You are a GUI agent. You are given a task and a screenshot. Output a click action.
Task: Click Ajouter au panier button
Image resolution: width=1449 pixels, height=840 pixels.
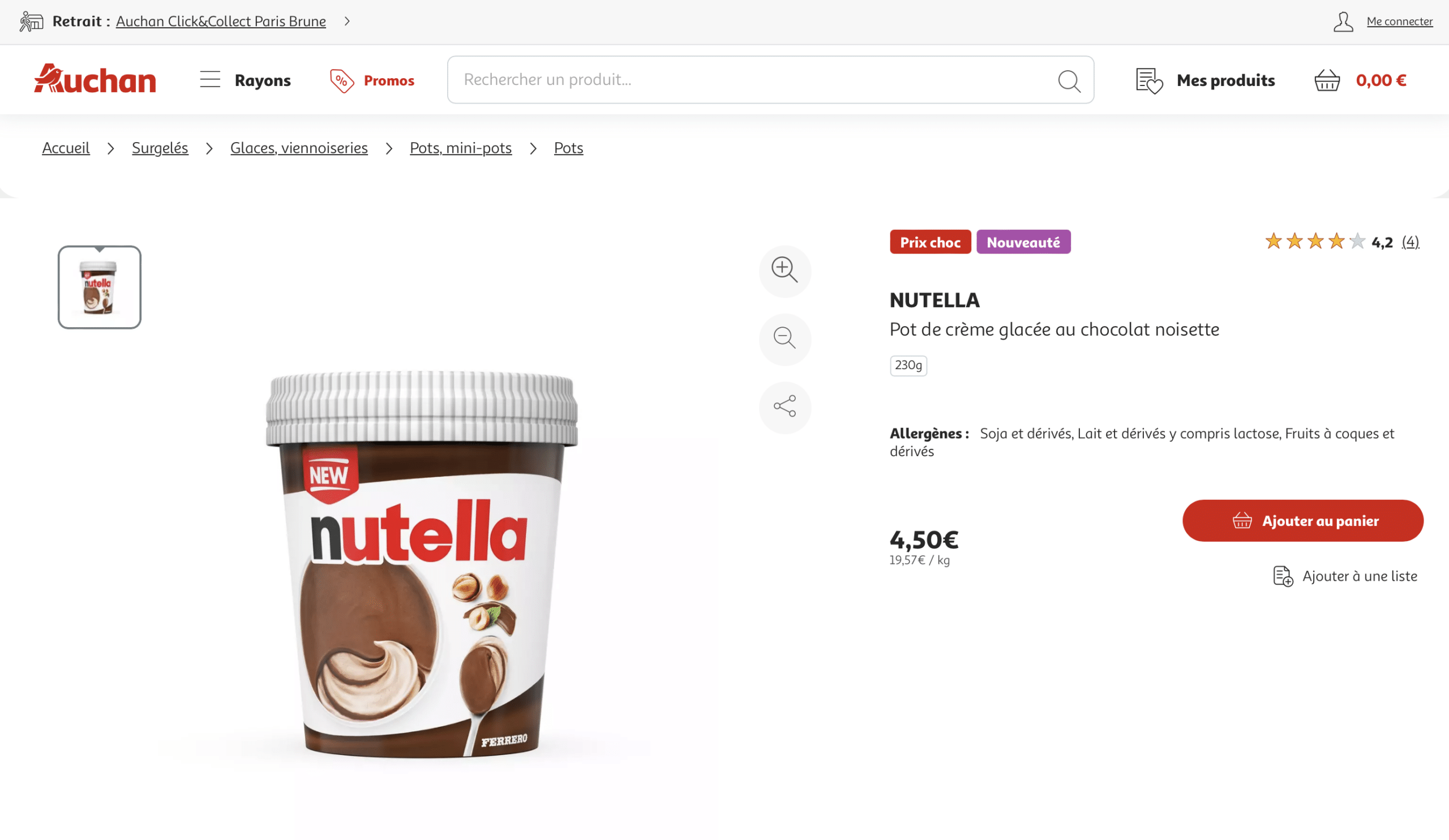(x=1302, y=520)
